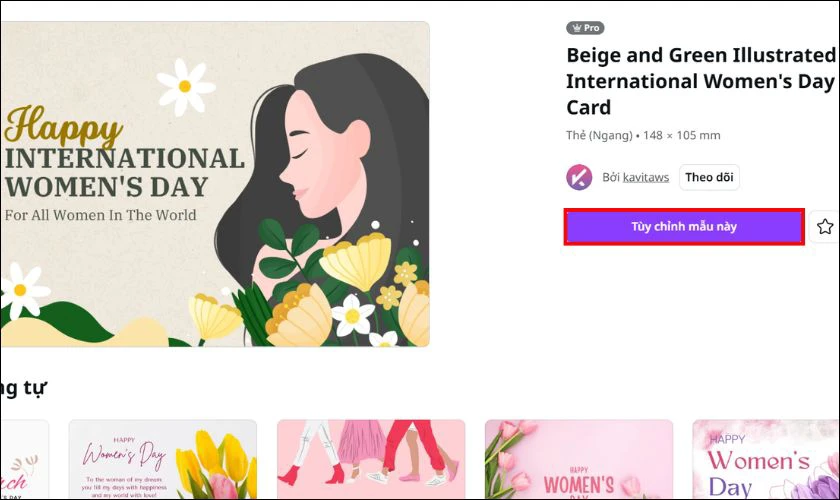Select the walking legs pink template
Screen dimensions: 840x500
tap(371, 459)
